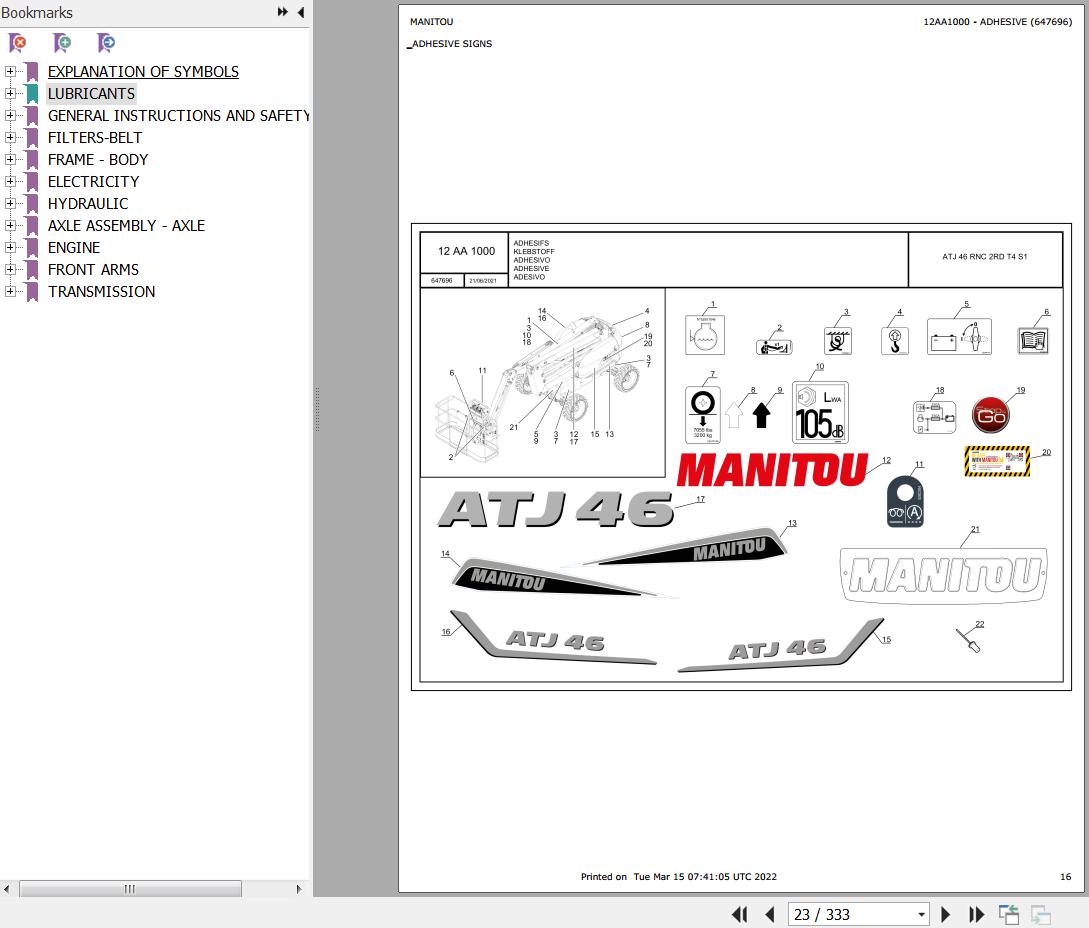Image resolution: width=1089 pixels, height=928 pixels.
Task: Jump to the last page
Action: (x=976, y=914)
